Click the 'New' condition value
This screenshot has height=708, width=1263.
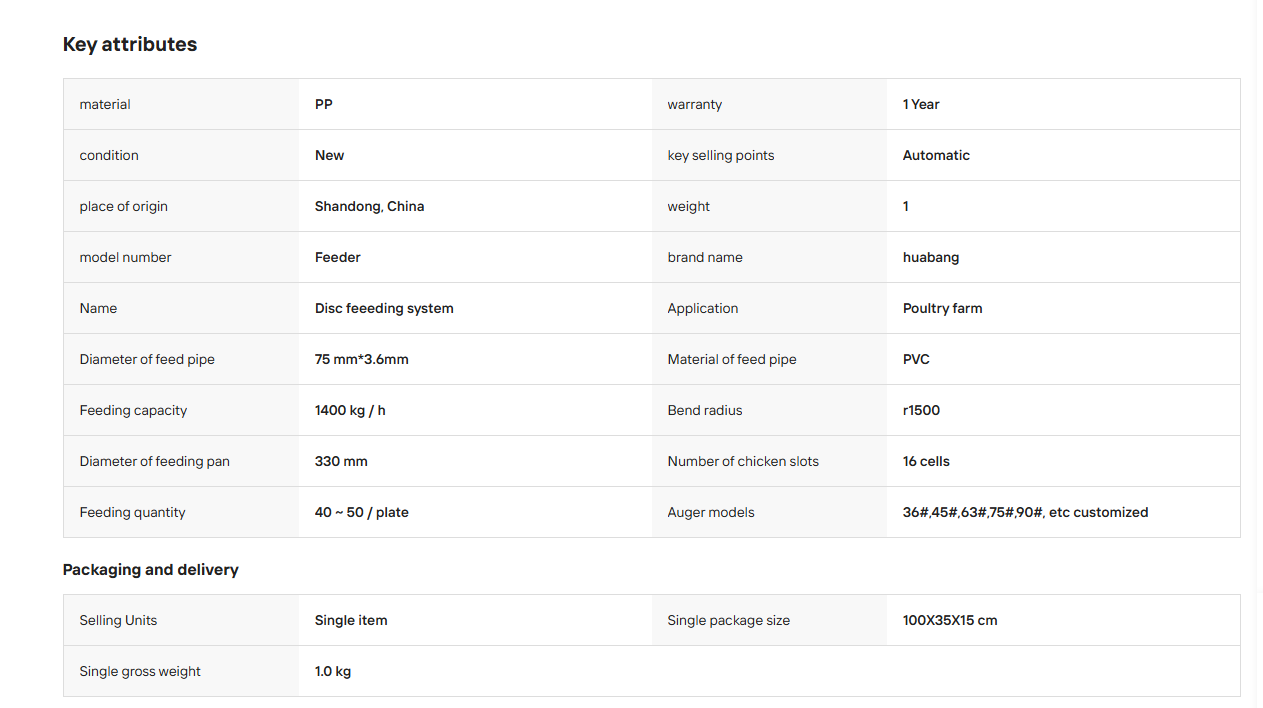329,155
